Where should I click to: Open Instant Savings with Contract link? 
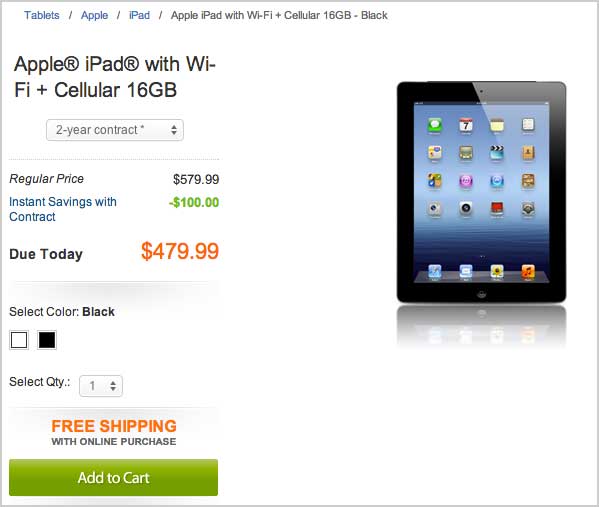63,209
